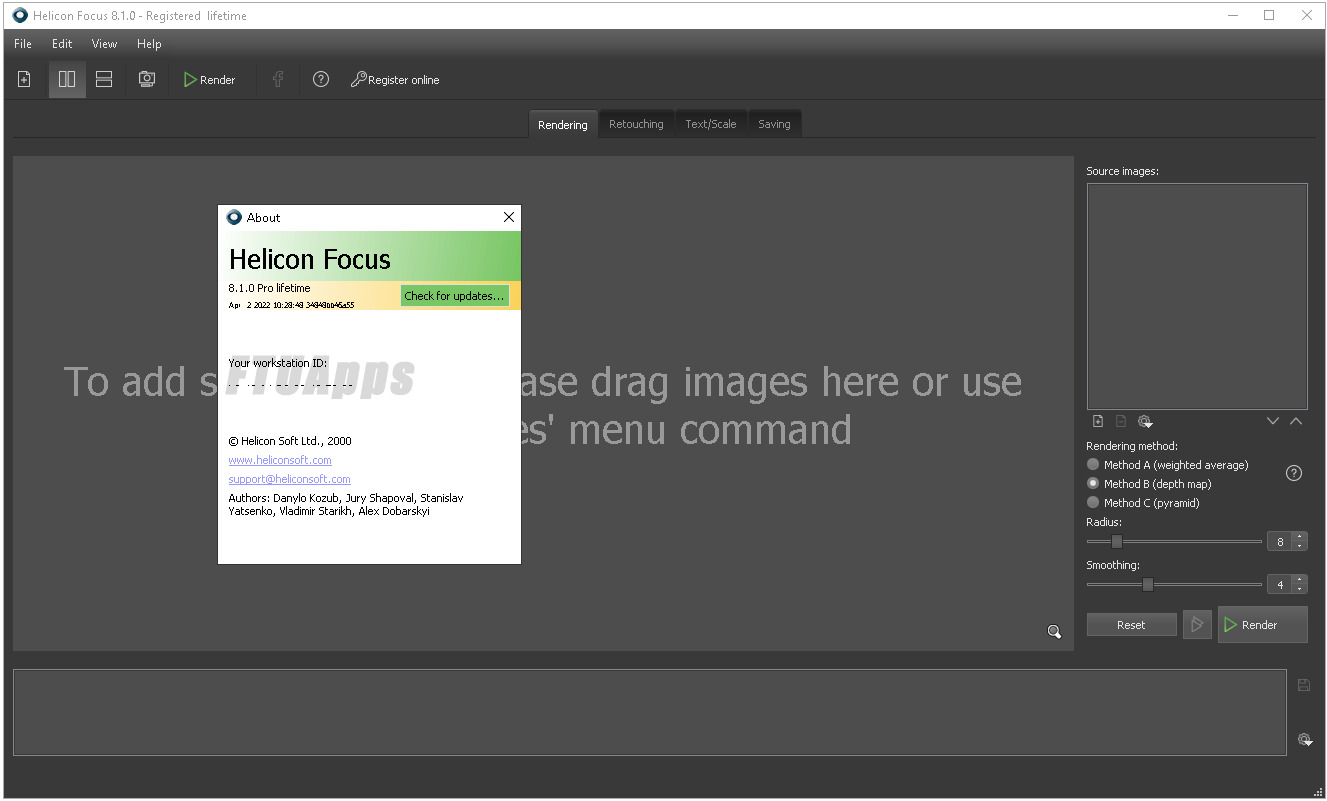Click Register online in the toolbar
The image size is (1327, 801).
(395, 80)
